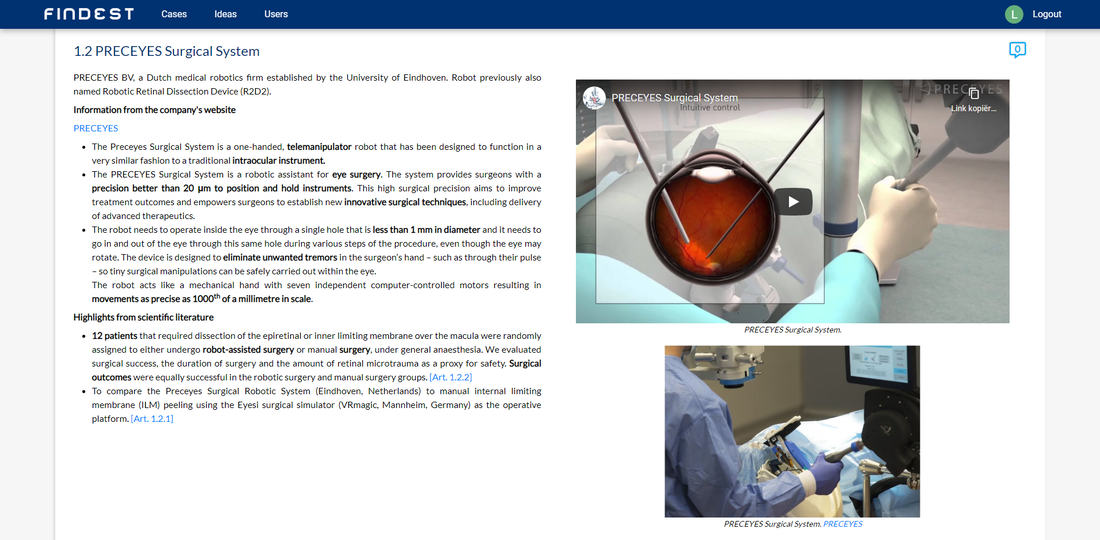The height and width of the screenshot is (540, 1100).
Task: Click heading 1.2 PRECEYES Surgical System
Action: coord(166,51)
